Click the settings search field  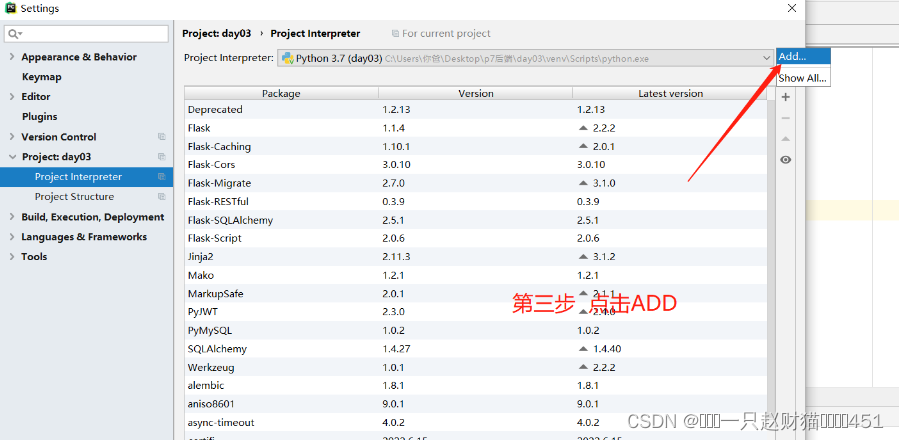click(87, 34)
